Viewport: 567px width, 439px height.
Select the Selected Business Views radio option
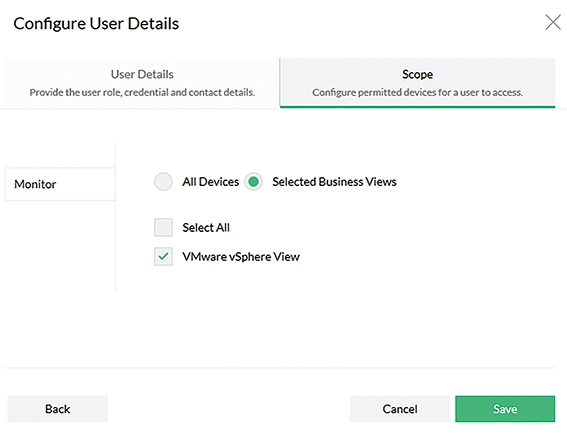pyautogui.click(x=253, y=182)
